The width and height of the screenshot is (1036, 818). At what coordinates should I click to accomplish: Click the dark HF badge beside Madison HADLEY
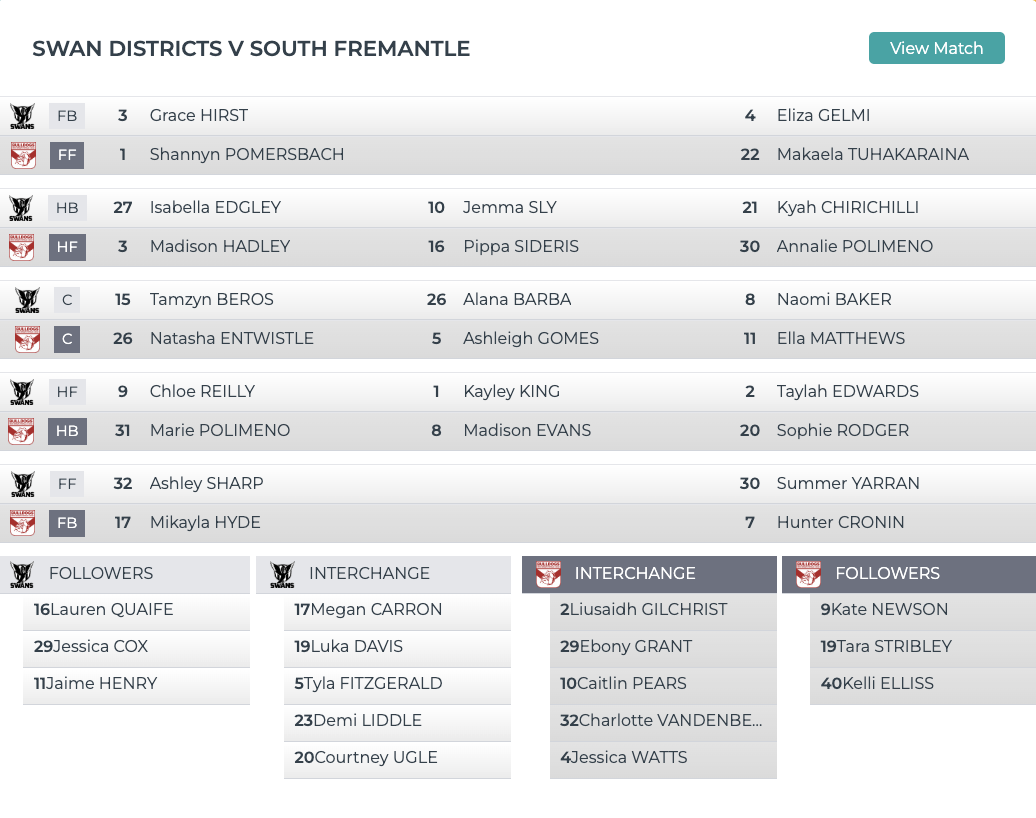[67, 247]
